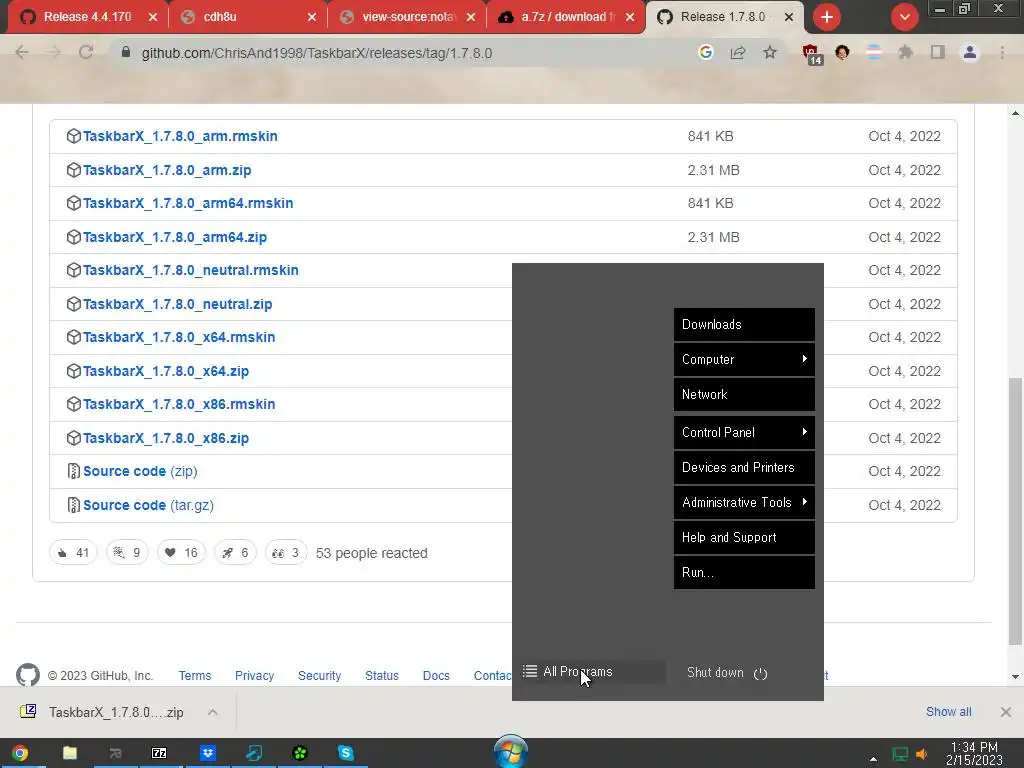Open the extensions puzzle icon
The image size is (1024, 768).
[x=905, y=52]
